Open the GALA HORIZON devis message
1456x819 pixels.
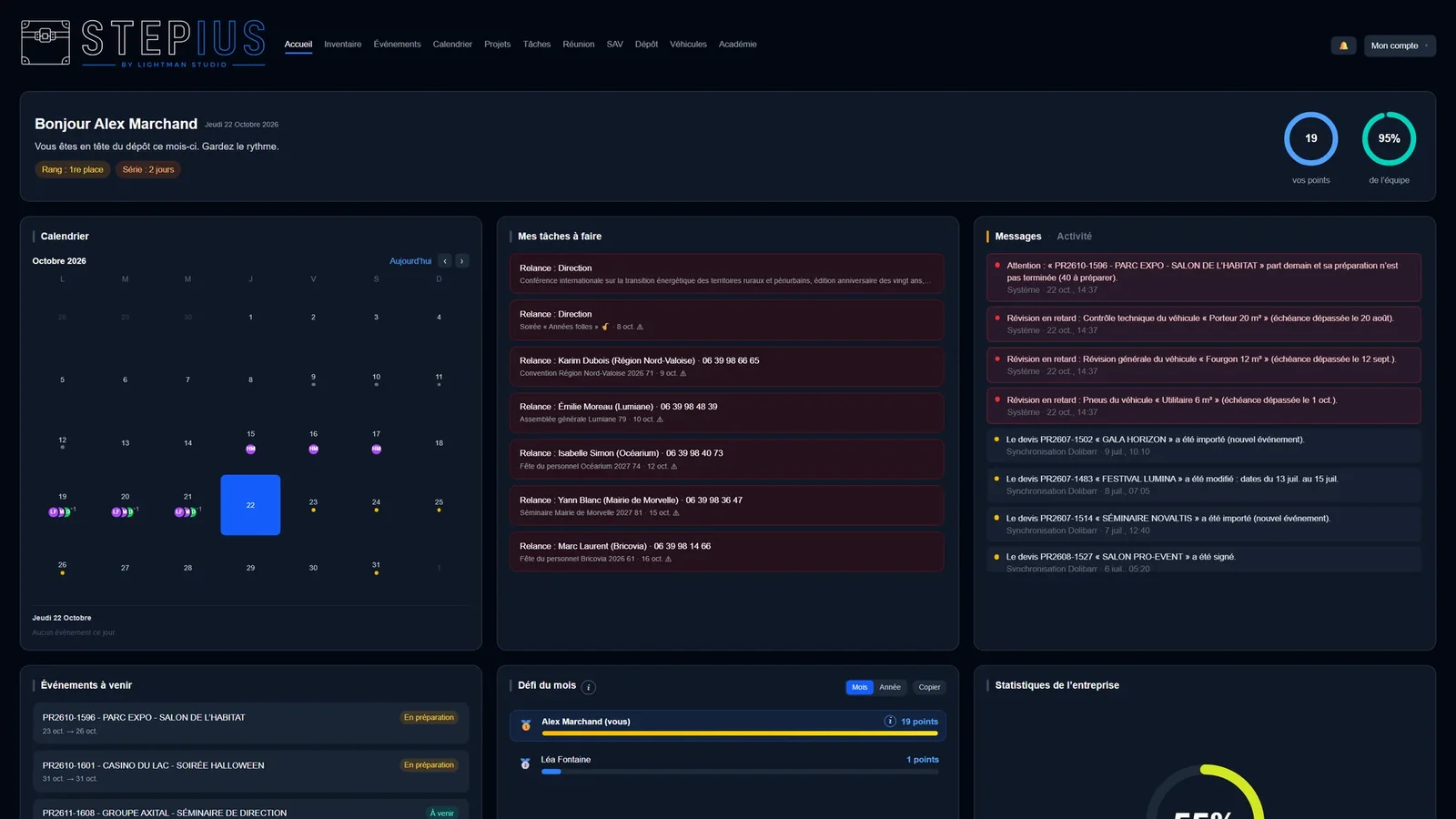coord(1204,445)
